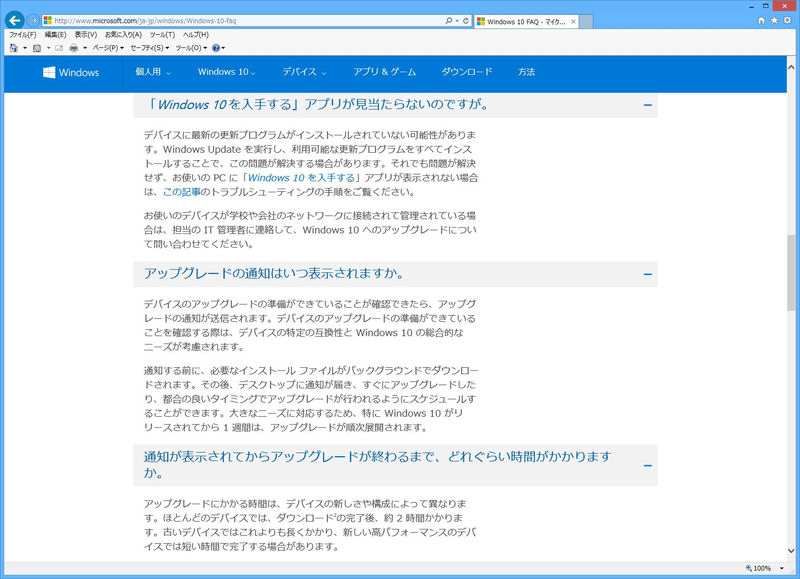800x579 pixels.
Task: Click the 「Windows 10を入手する」アプリが見当たらない heading
Action: coord(317,105)
